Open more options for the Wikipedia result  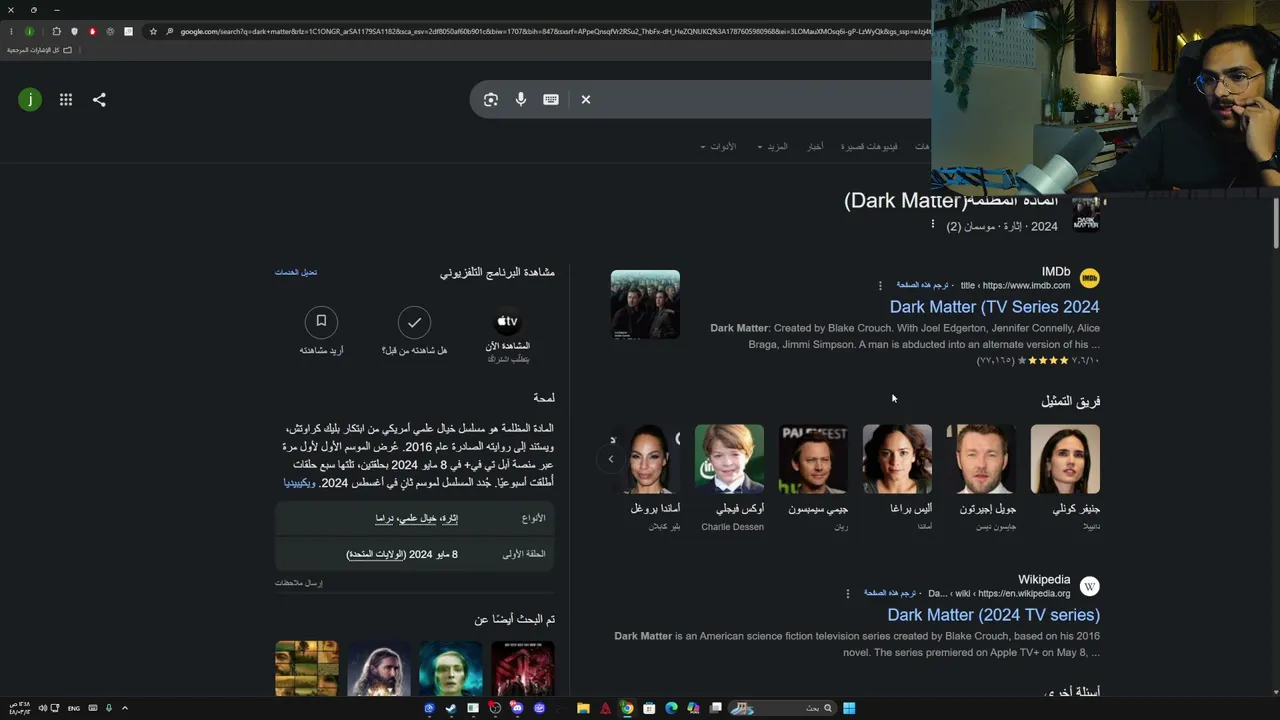tap(848, 594)
